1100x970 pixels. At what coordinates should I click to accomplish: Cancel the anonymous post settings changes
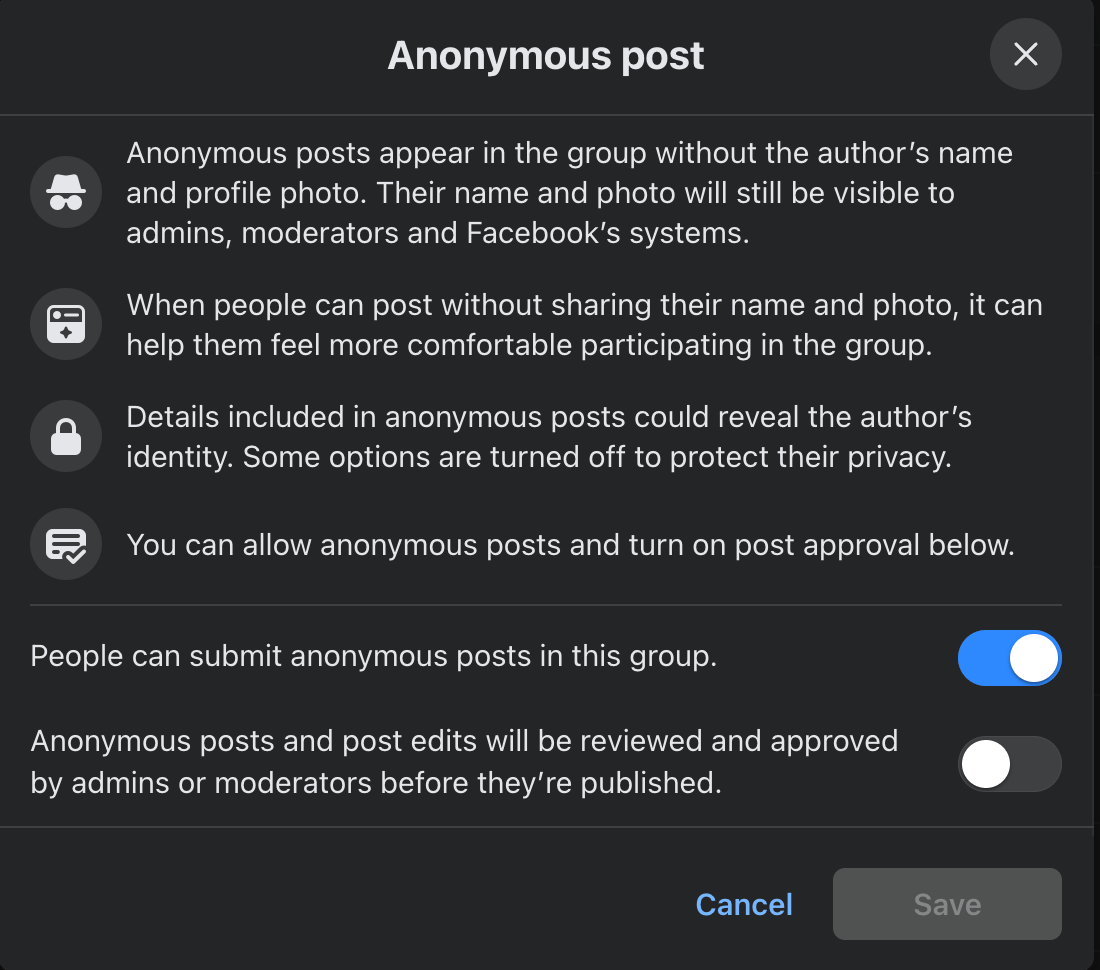[x=744, y=904]
